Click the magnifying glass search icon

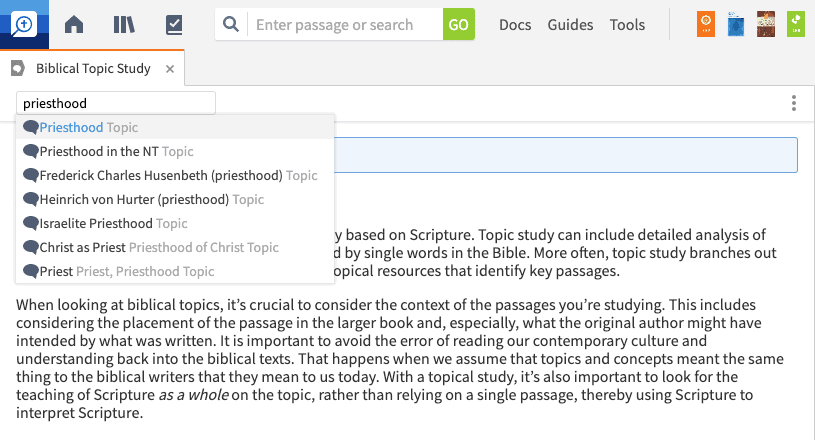coord(231,25)
